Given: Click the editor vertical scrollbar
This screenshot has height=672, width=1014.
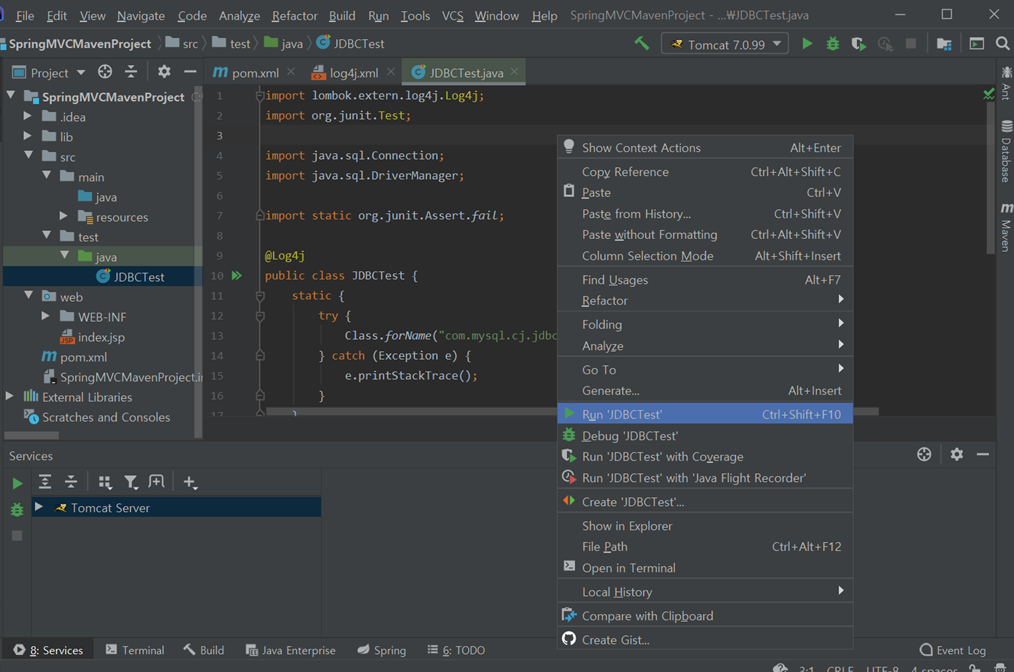Looking at the screenshot, I should [990, 178].
